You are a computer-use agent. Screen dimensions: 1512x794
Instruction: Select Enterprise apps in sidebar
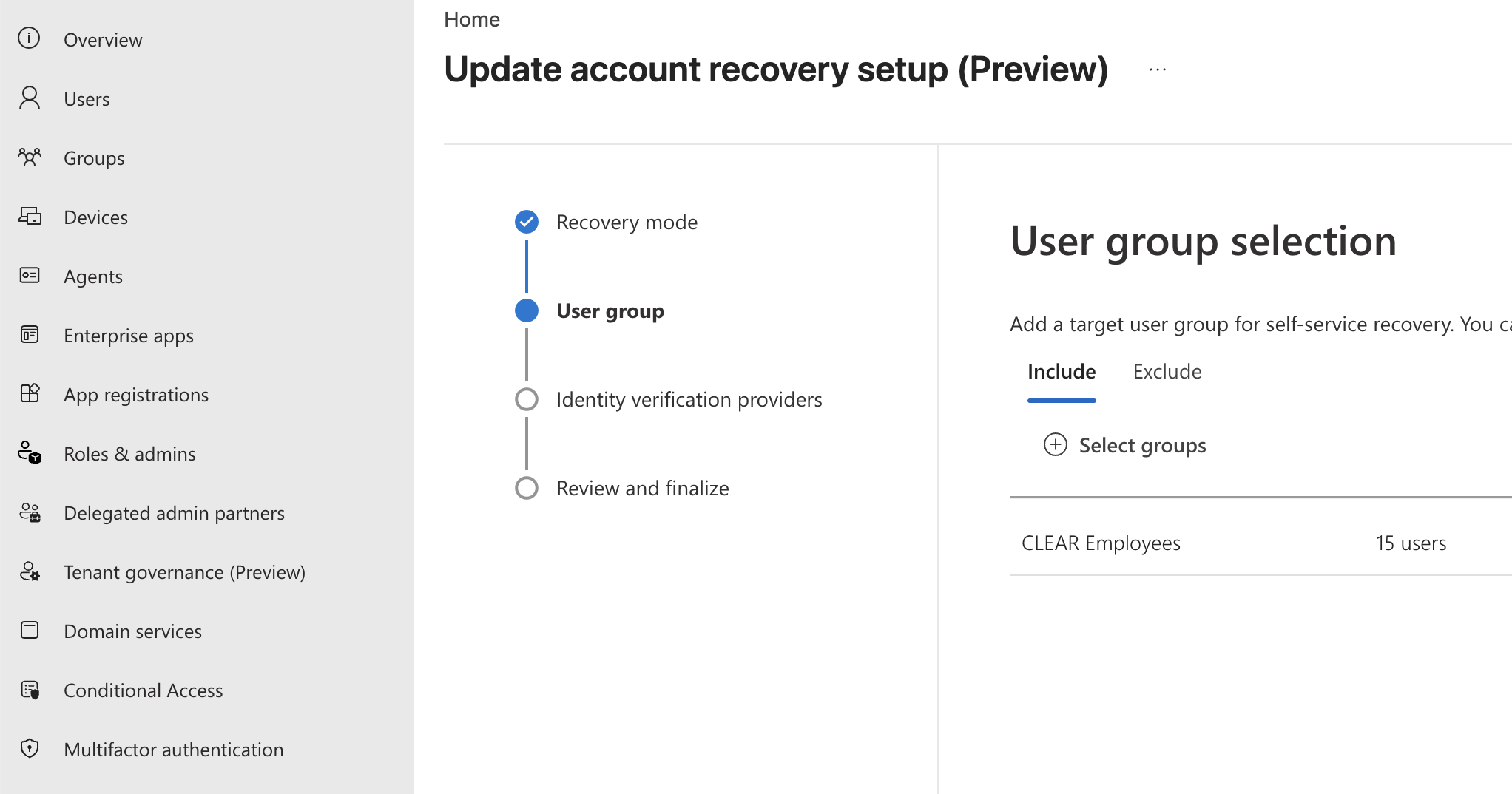point(129,336)
